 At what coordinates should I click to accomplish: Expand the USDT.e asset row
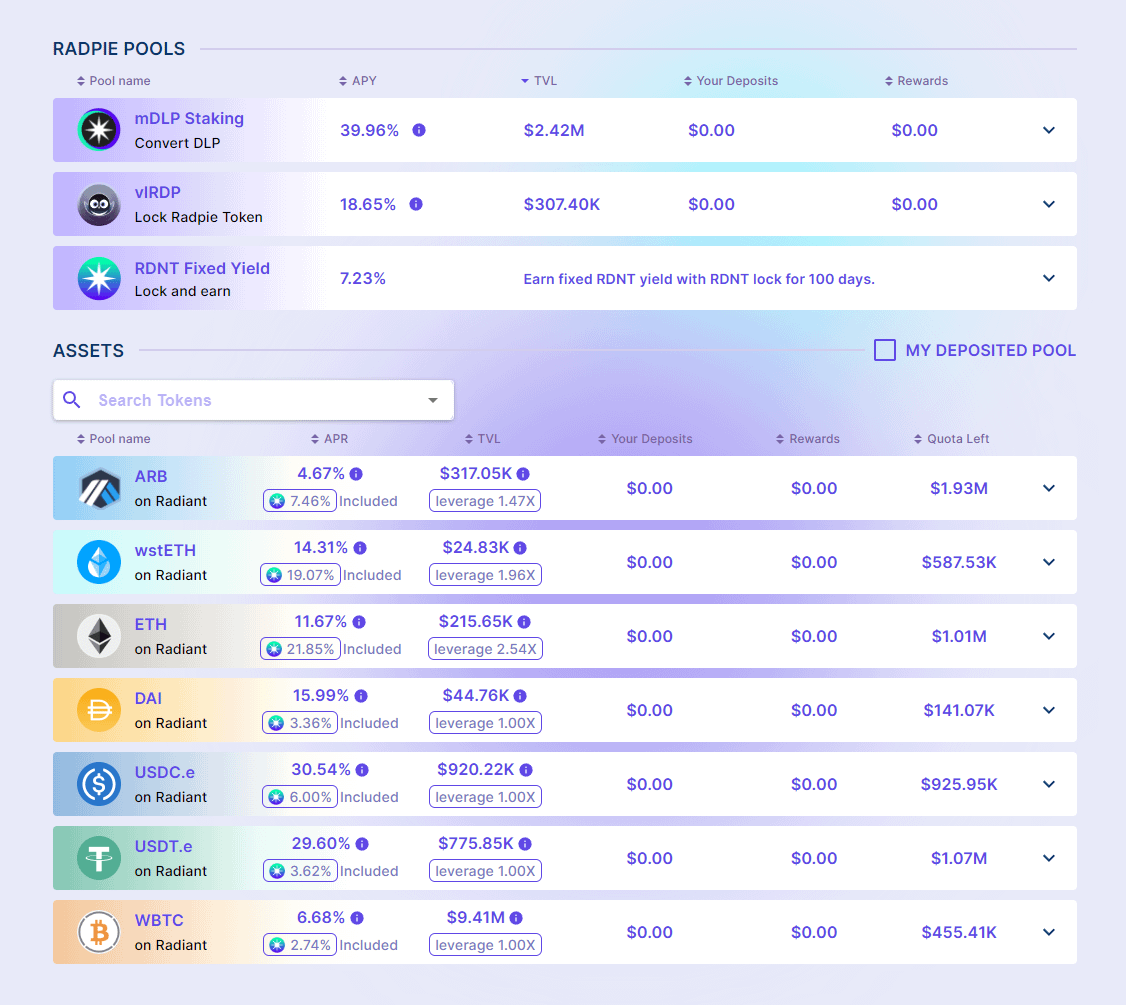click(x=1049, y=858)
